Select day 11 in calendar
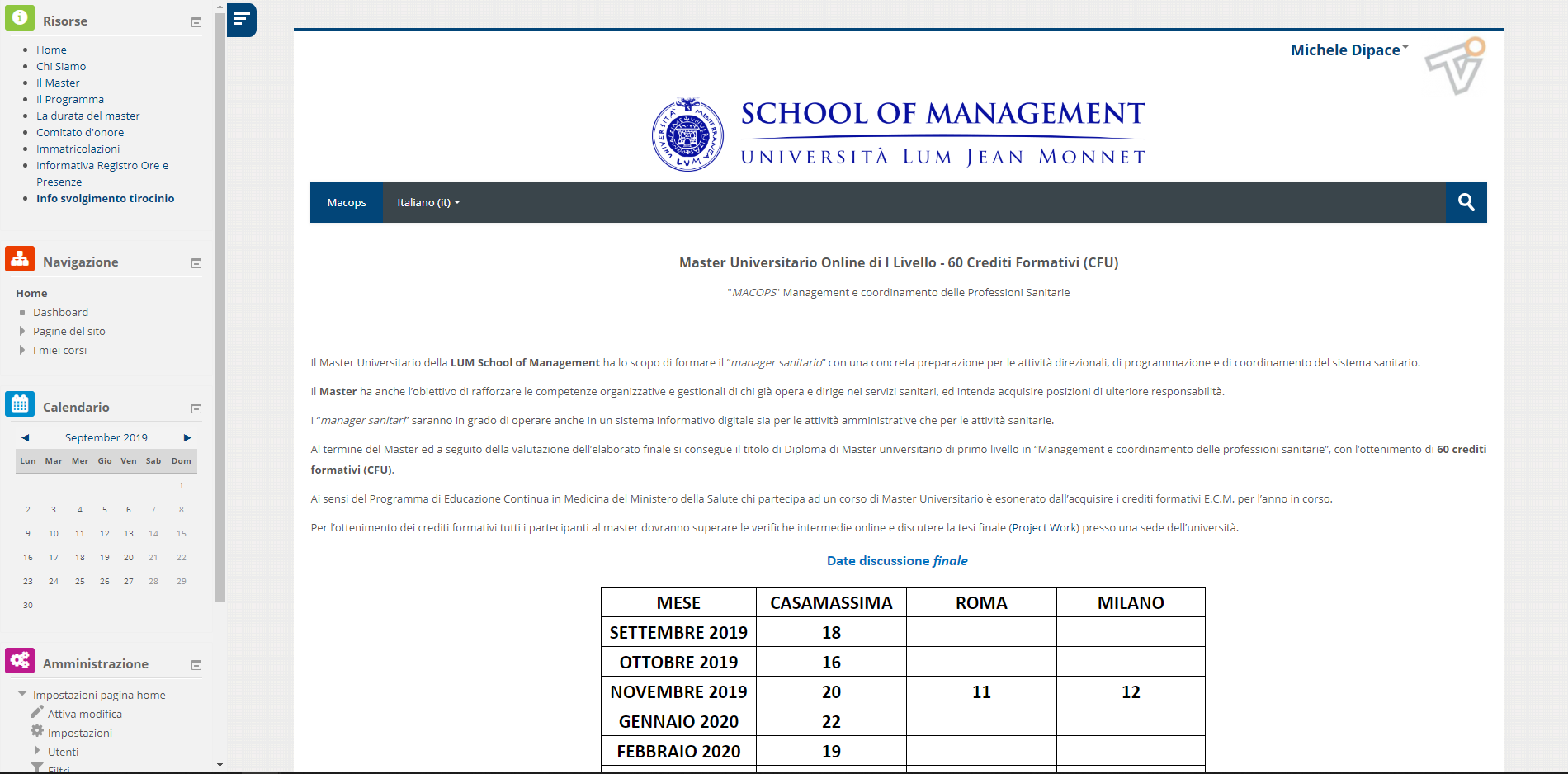Viewport: 1568px width, 774px height. (80, 533)
